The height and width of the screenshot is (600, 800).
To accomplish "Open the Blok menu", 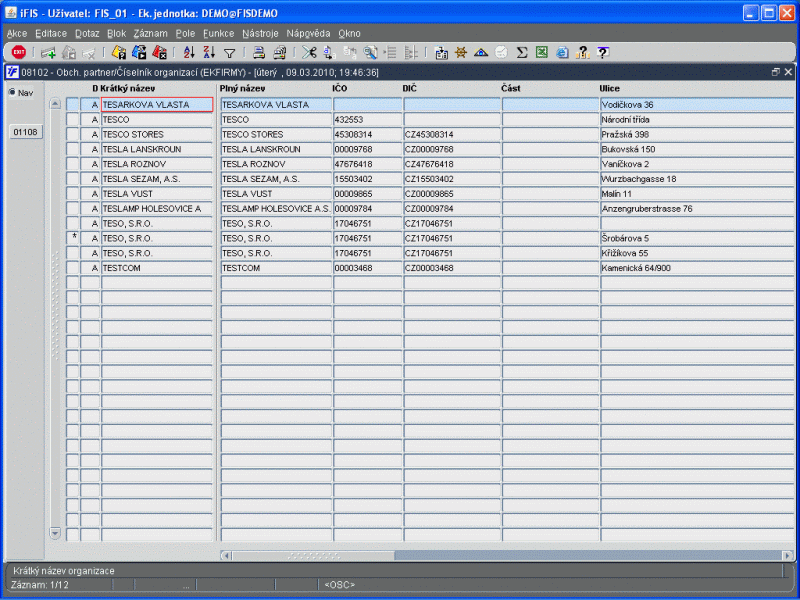I will pyautogui.click(x=116, y=34).
